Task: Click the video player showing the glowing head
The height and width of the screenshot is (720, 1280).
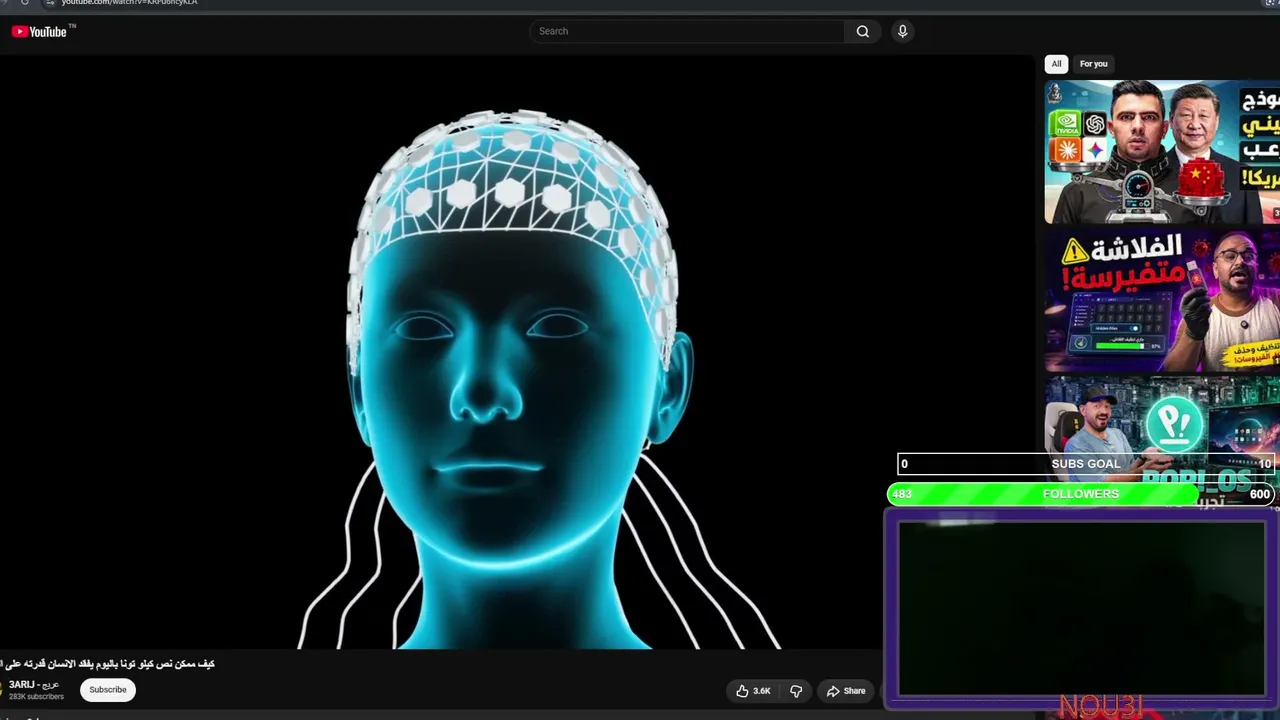Action: coord(517,352)
